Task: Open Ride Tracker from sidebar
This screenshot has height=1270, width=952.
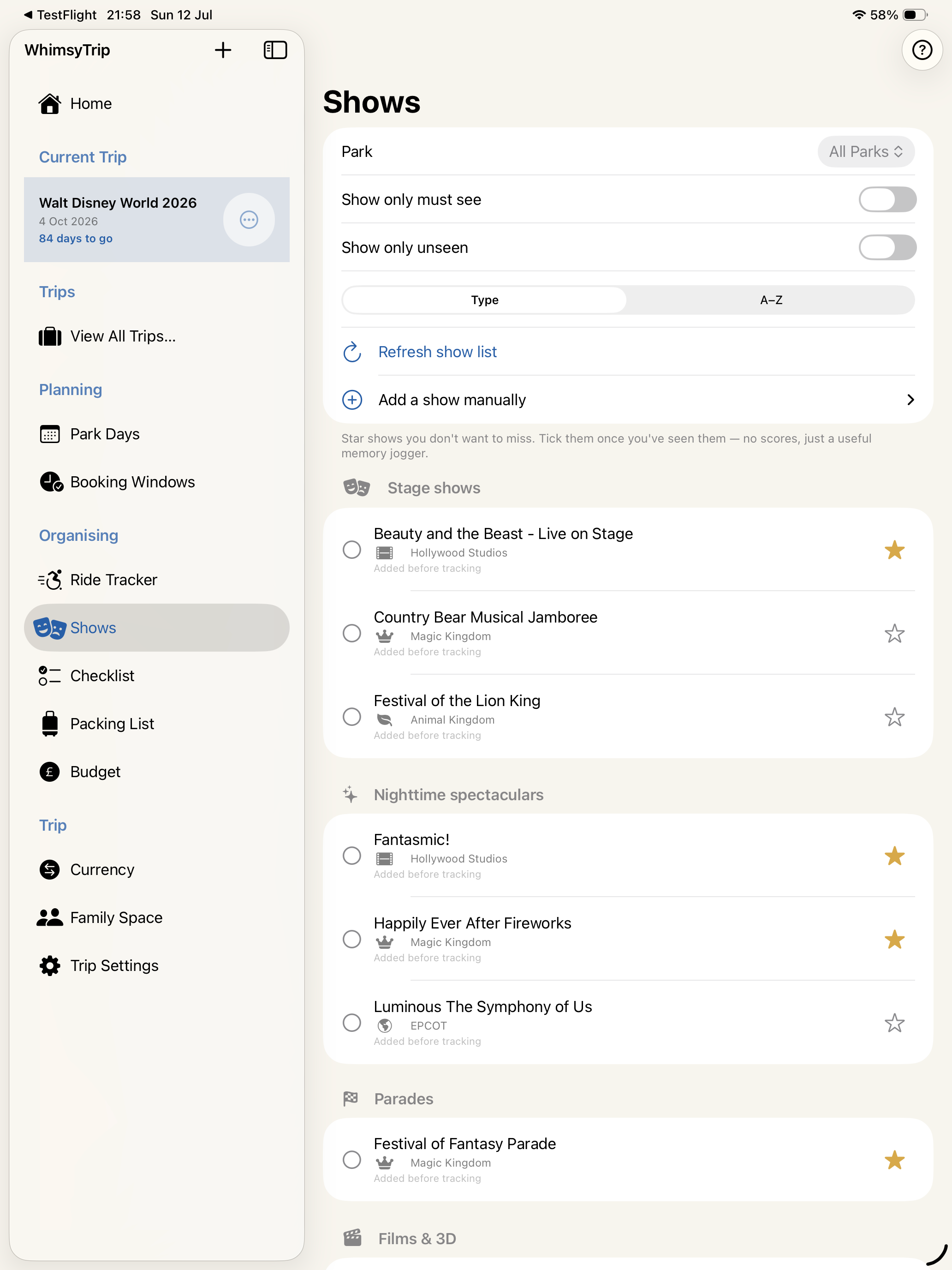Action: point(157,580)
